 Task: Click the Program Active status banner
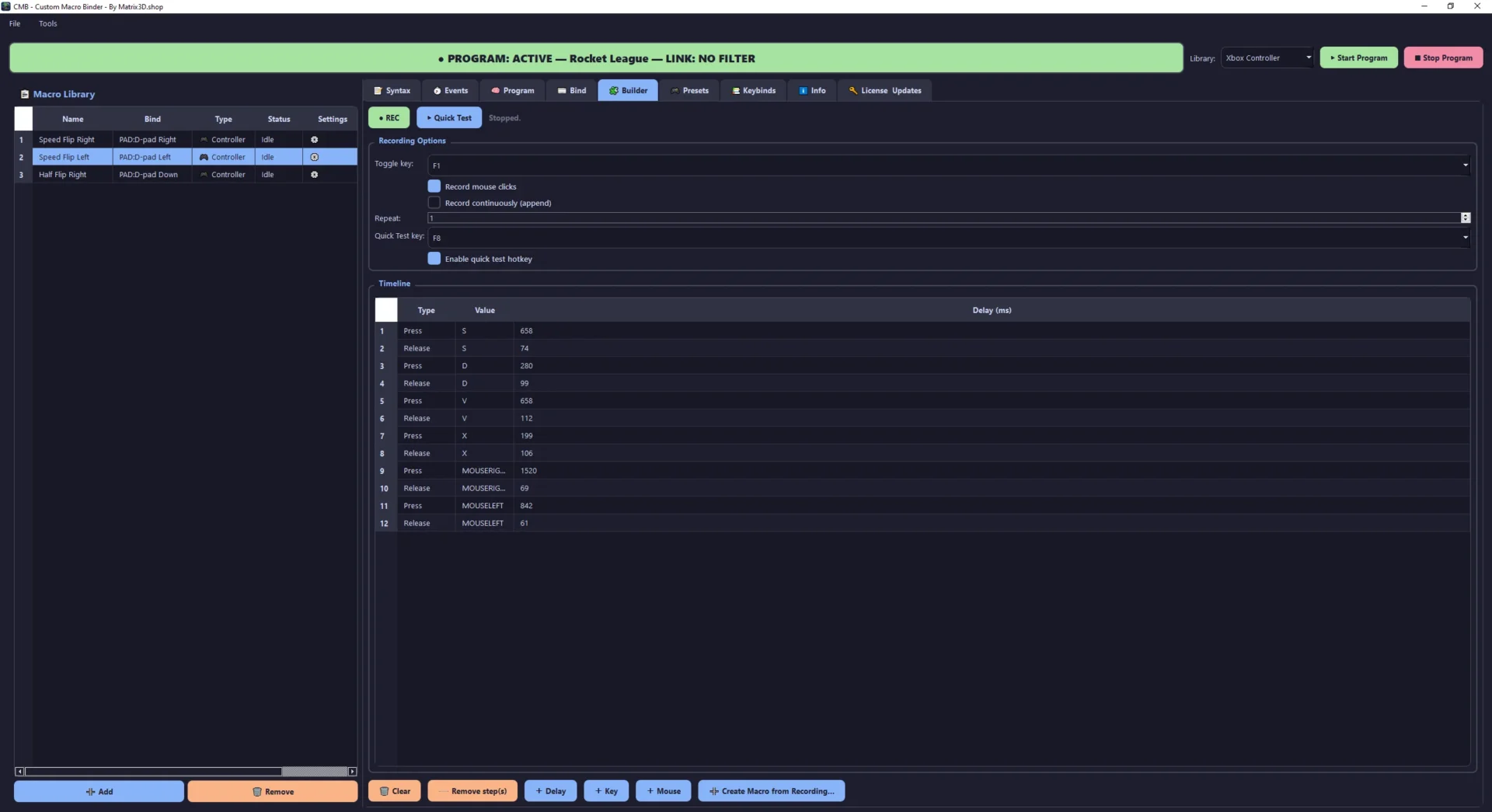[x=596, y=58]
